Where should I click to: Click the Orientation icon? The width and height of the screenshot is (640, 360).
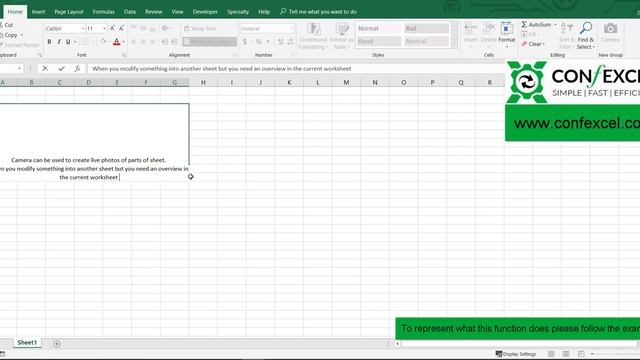click(x=165, y=28)
